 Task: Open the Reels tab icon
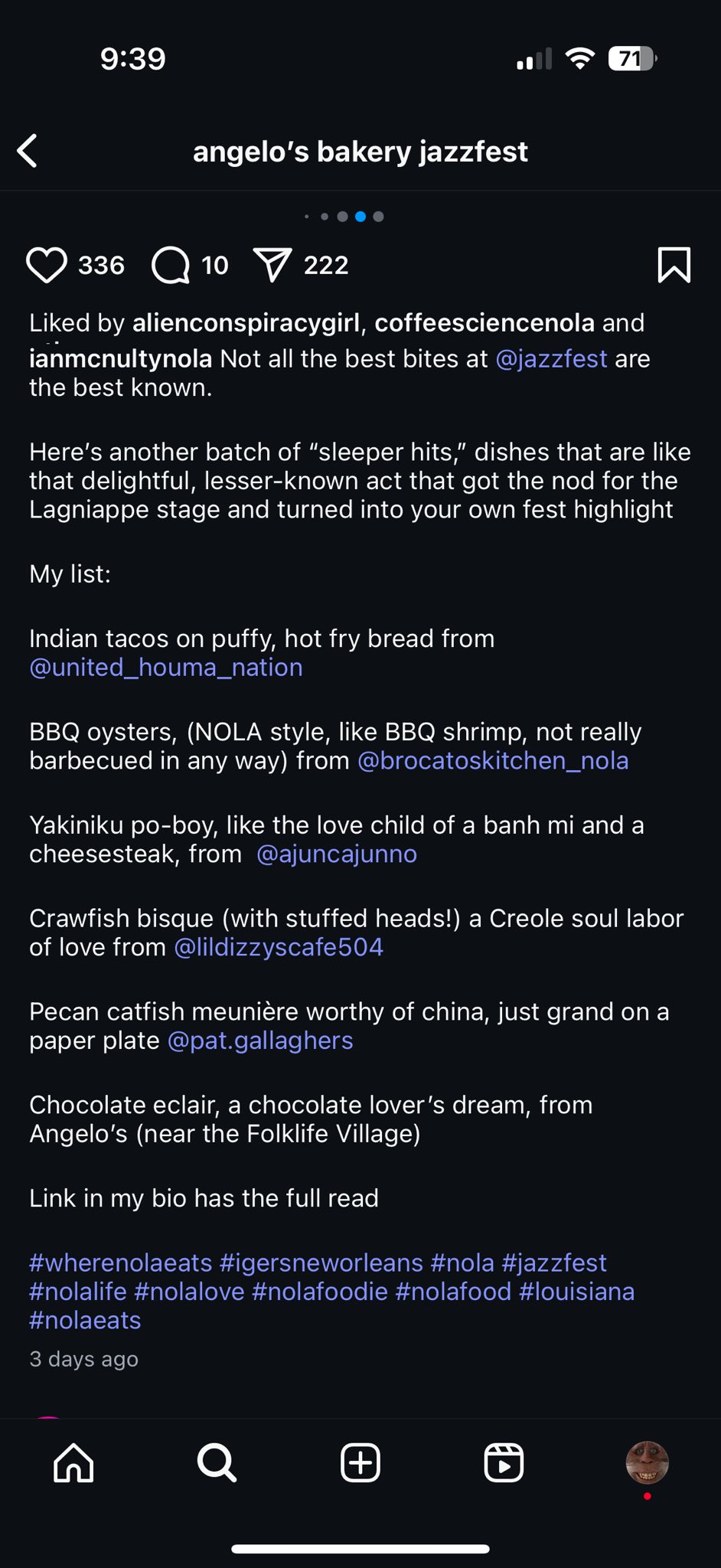pos(504,1463)
